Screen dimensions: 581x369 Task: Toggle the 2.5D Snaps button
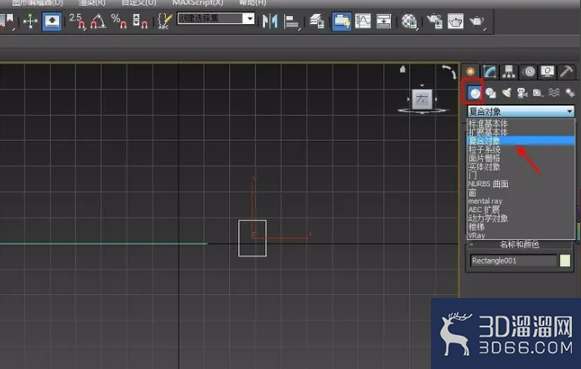pos(77,21)
